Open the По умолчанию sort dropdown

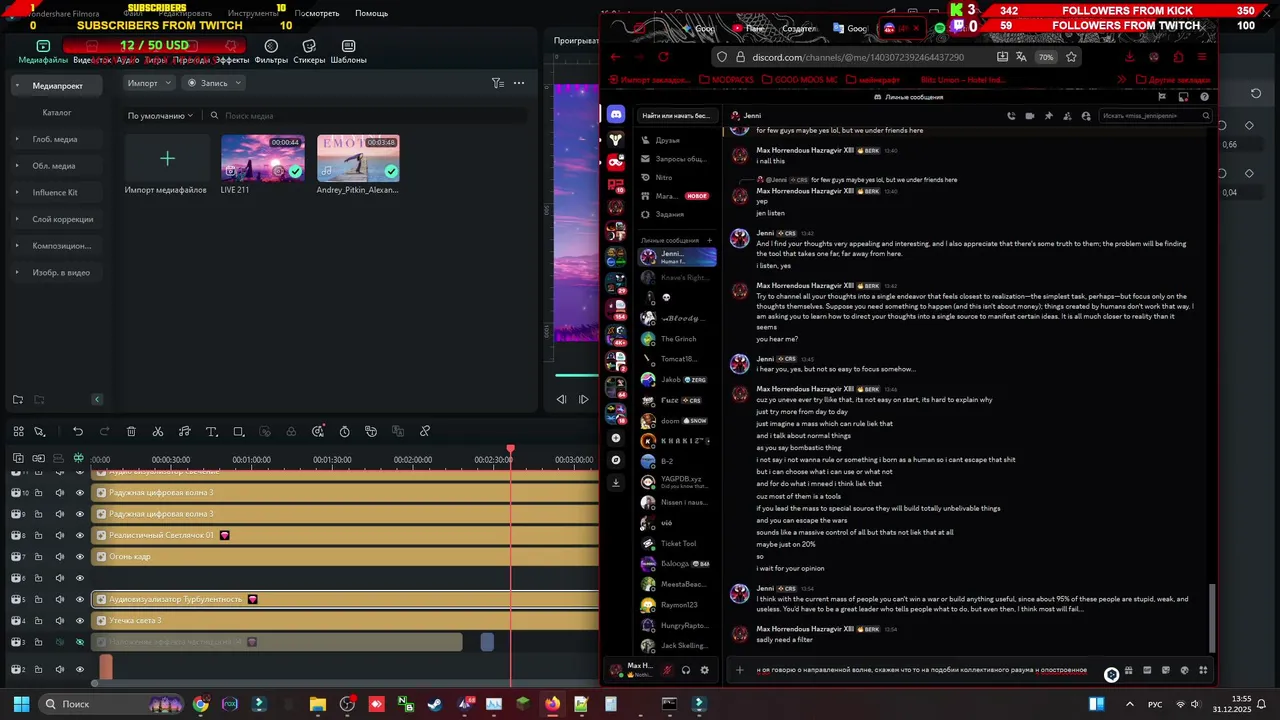coord(160,116)
